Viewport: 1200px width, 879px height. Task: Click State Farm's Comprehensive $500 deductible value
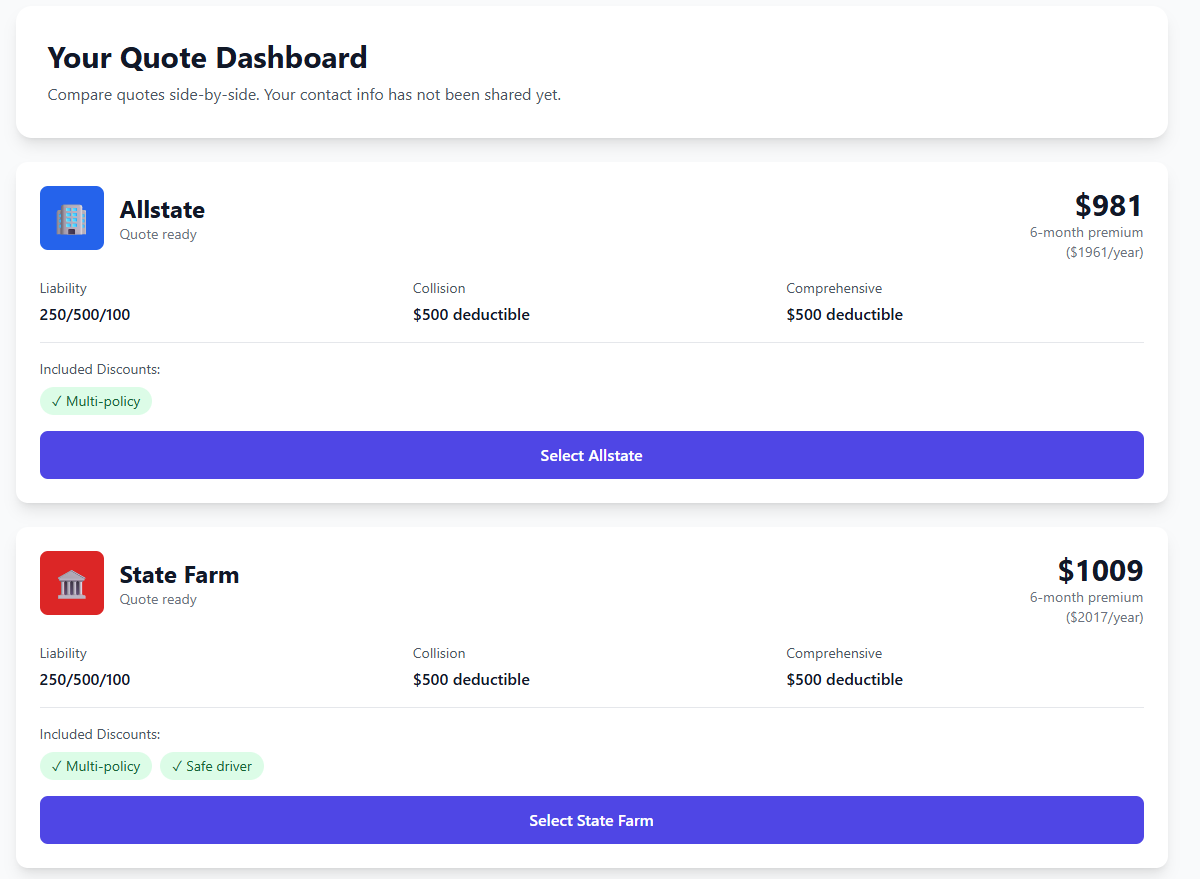845,680
